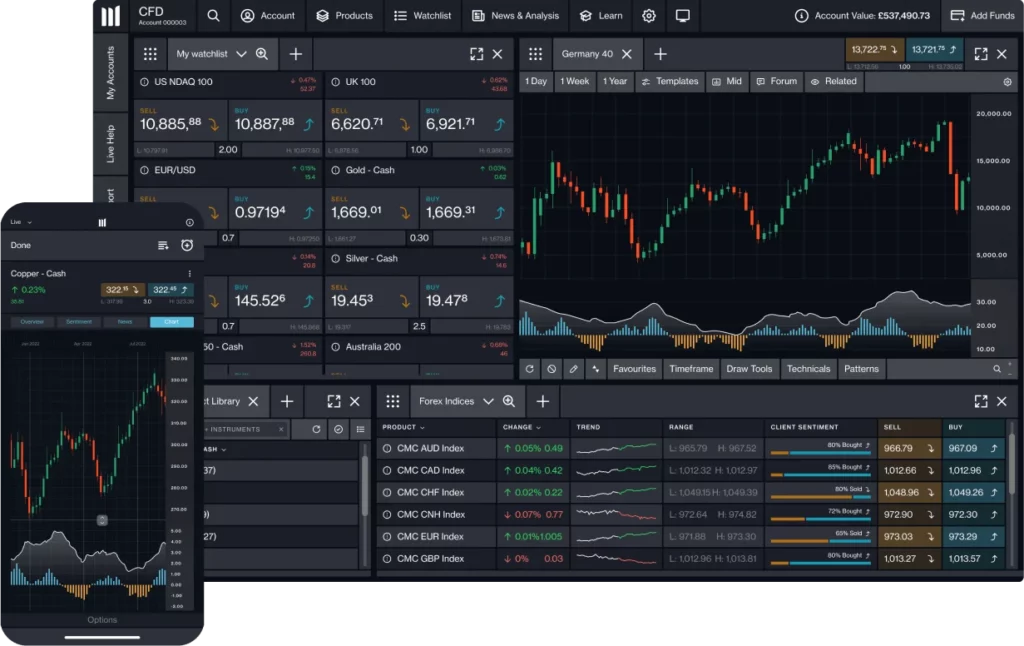1024x646 pixels.
Task: Open the platform settings gear
Action: pyautogui.click(x=648, y=16)
